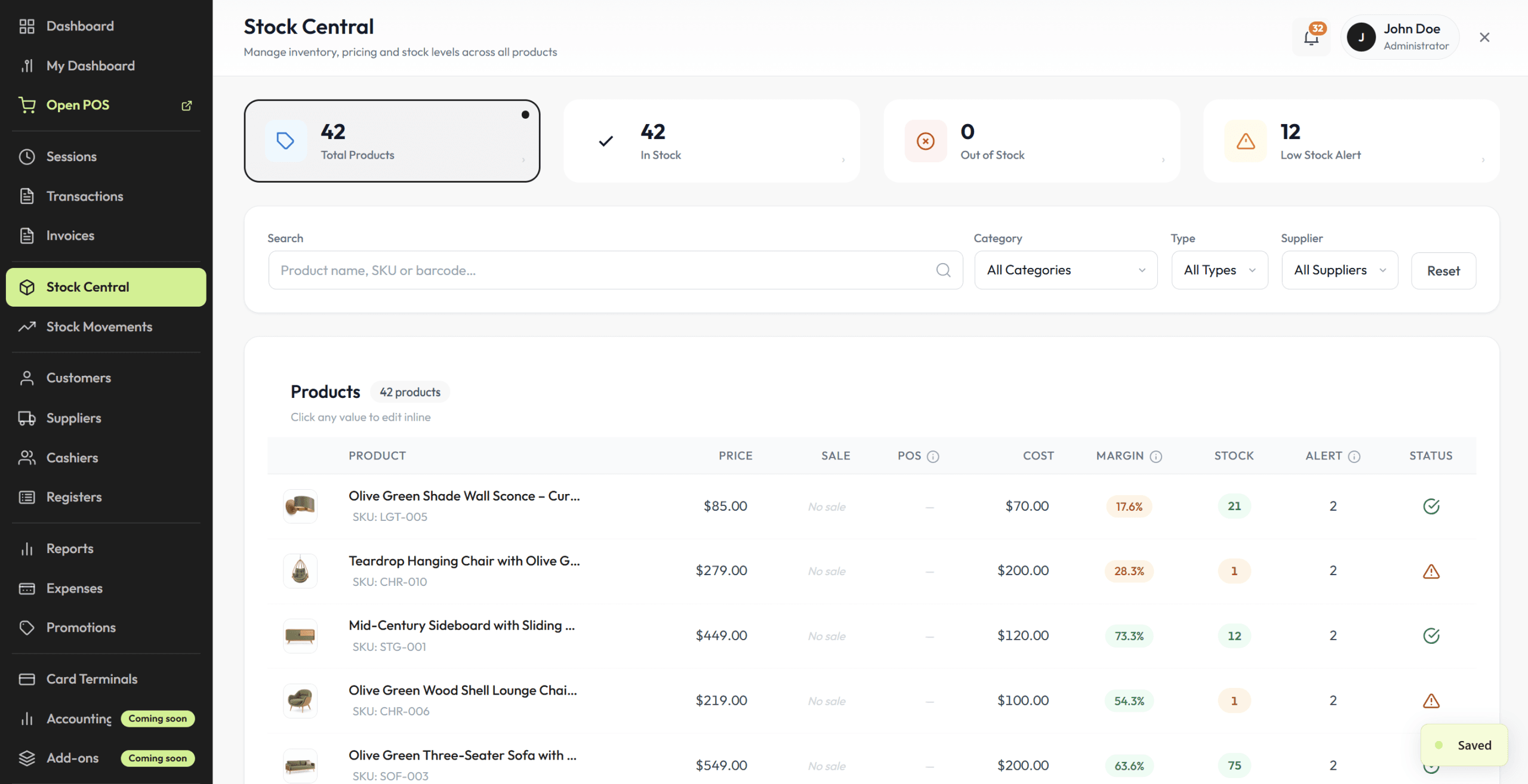This screenshot has width=1528, height=784.
Task: Open the All Types dropdown
Action: pyautogui.click(x=1219, y=270)
